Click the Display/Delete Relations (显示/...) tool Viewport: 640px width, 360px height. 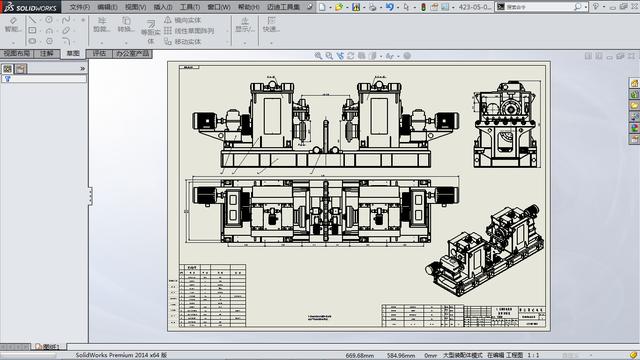point(245,24)
